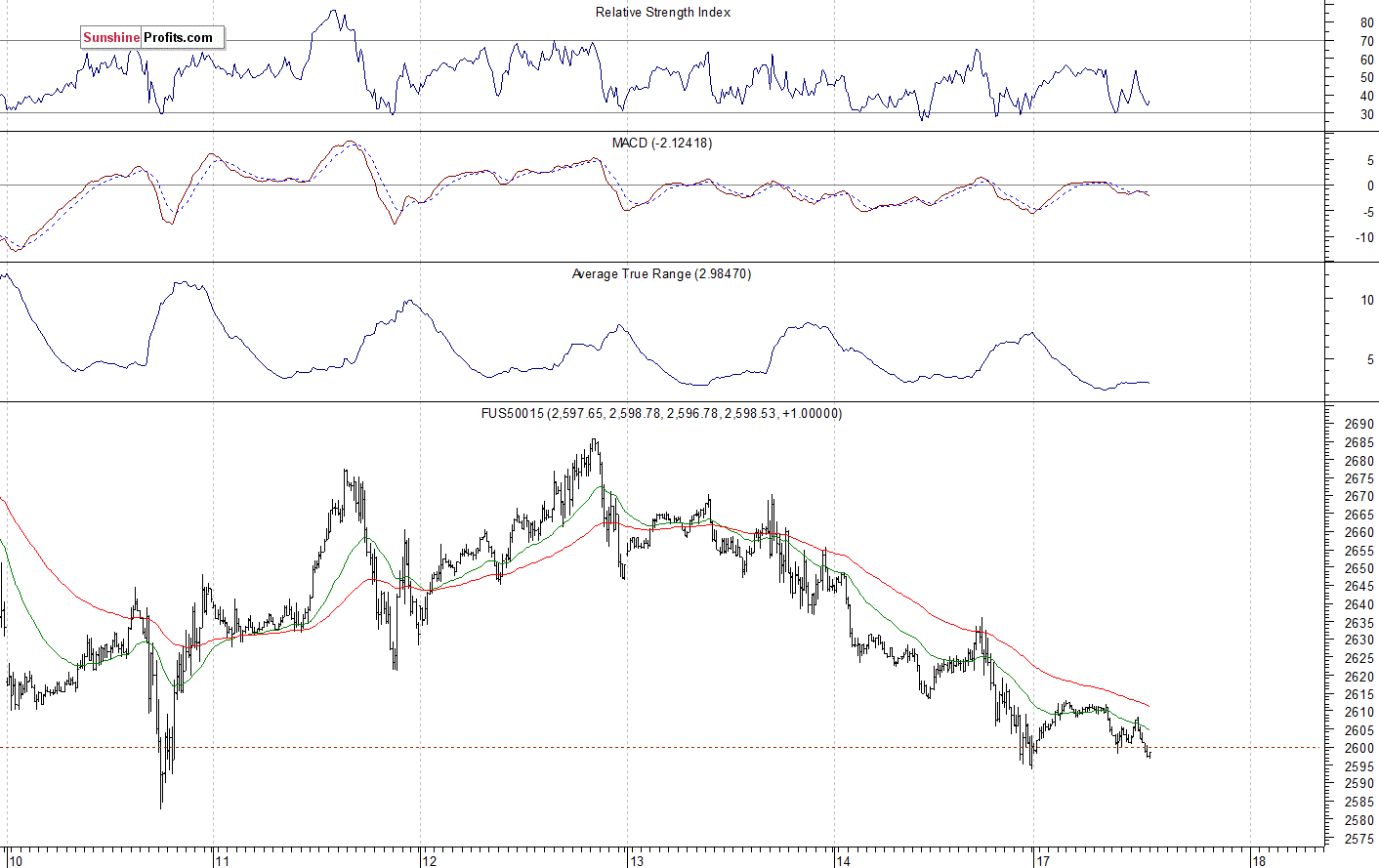Click the 2625 price axis label
The width and height of the screenshot is (1379, 868).
[x=1358, y=659]
